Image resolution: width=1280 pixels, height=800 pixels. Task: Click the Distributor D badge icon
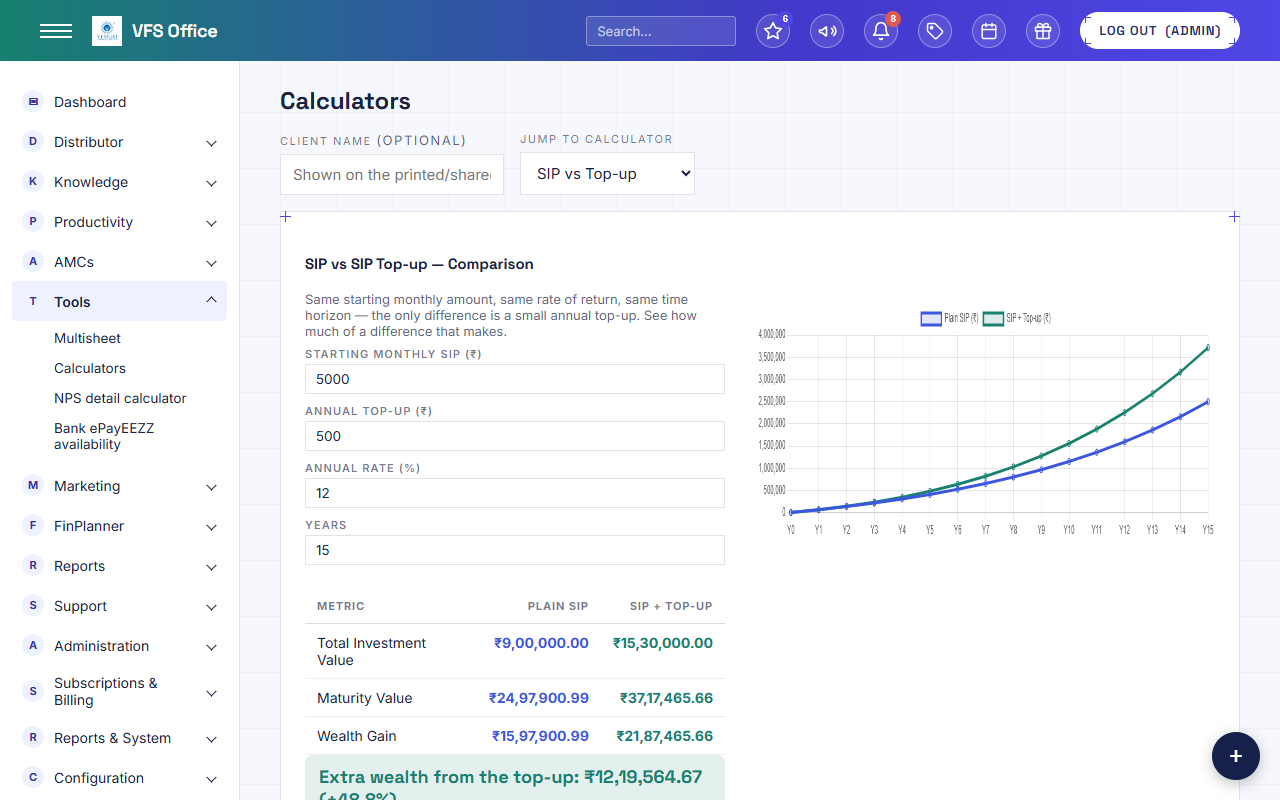click(33, 141)
